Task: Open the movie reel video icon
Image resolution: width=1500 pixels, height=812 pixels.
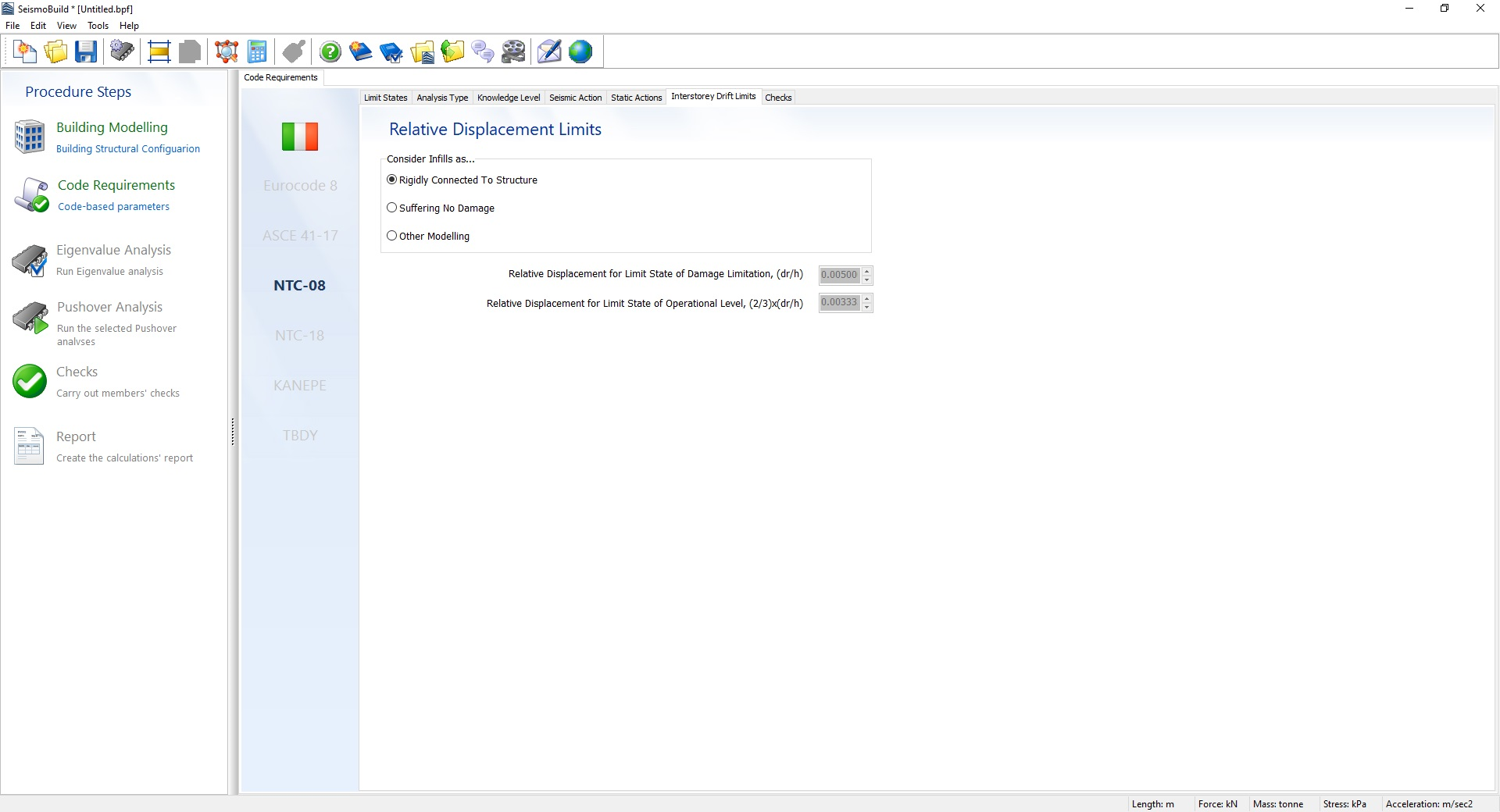Action: click(x=513, y=52)
